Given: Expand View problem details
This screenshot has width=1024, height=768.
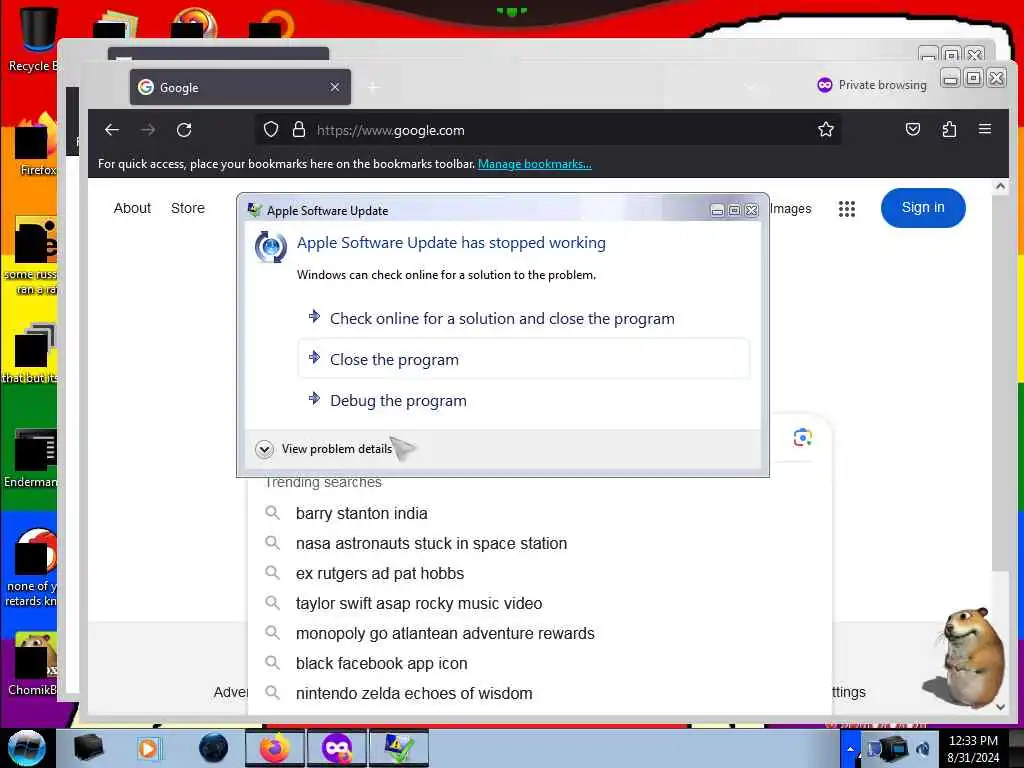Looking at the screenshot, I should [324, 449].
